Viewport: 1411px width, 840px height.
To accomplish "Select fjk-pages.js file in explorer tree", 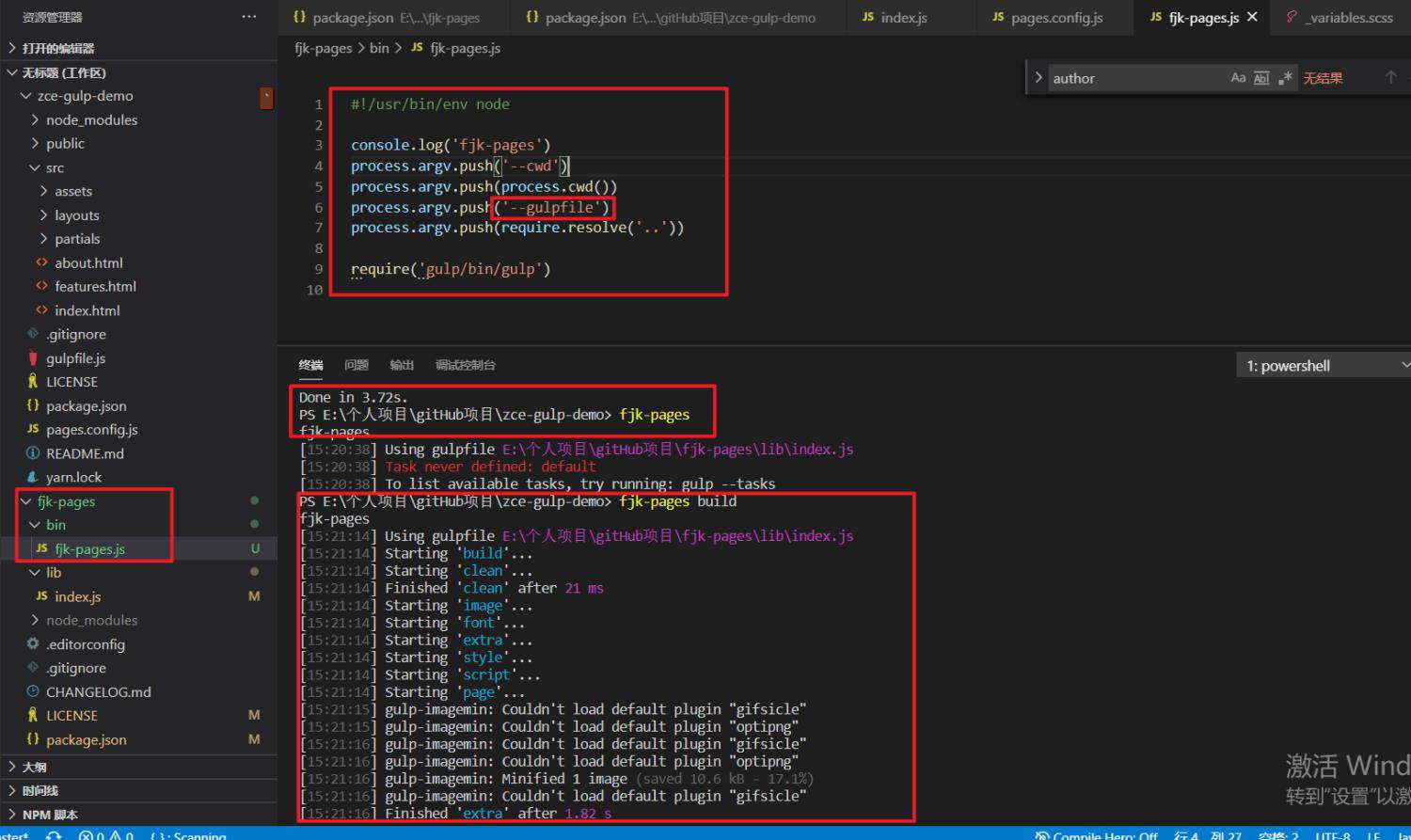I will (89, 548).
